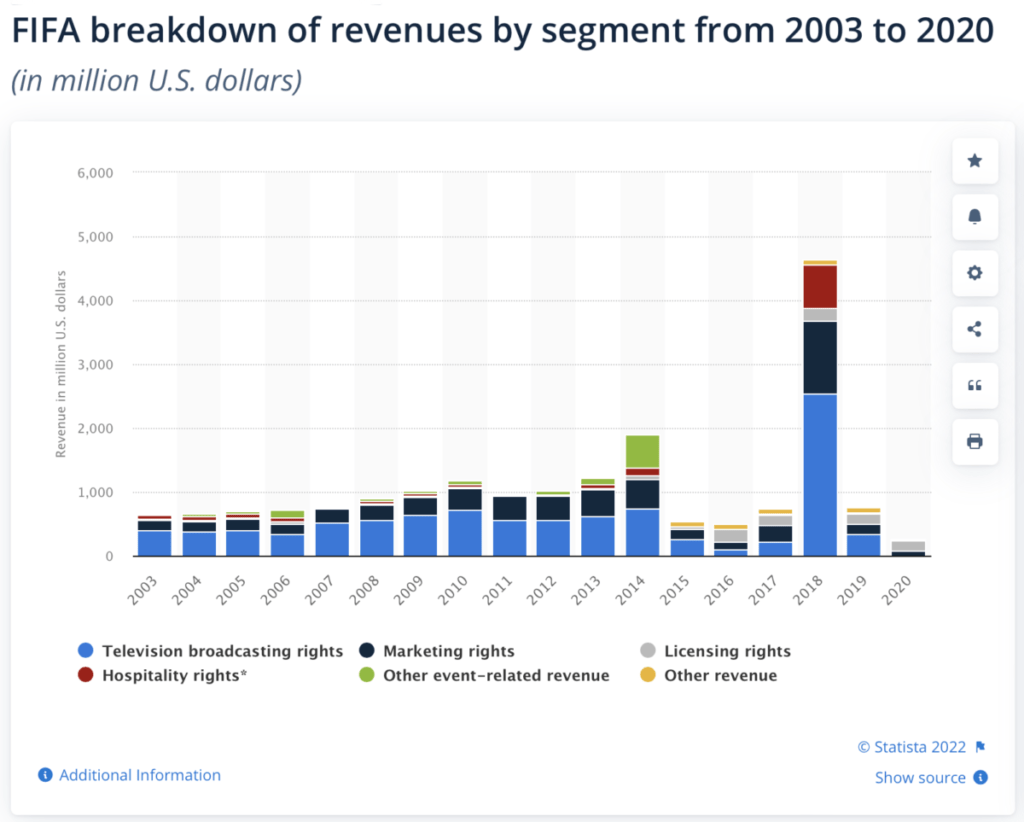Click the 2014 x-axis year label
The width and height of the screenshot is (1024, 822).
click(631, 590)
